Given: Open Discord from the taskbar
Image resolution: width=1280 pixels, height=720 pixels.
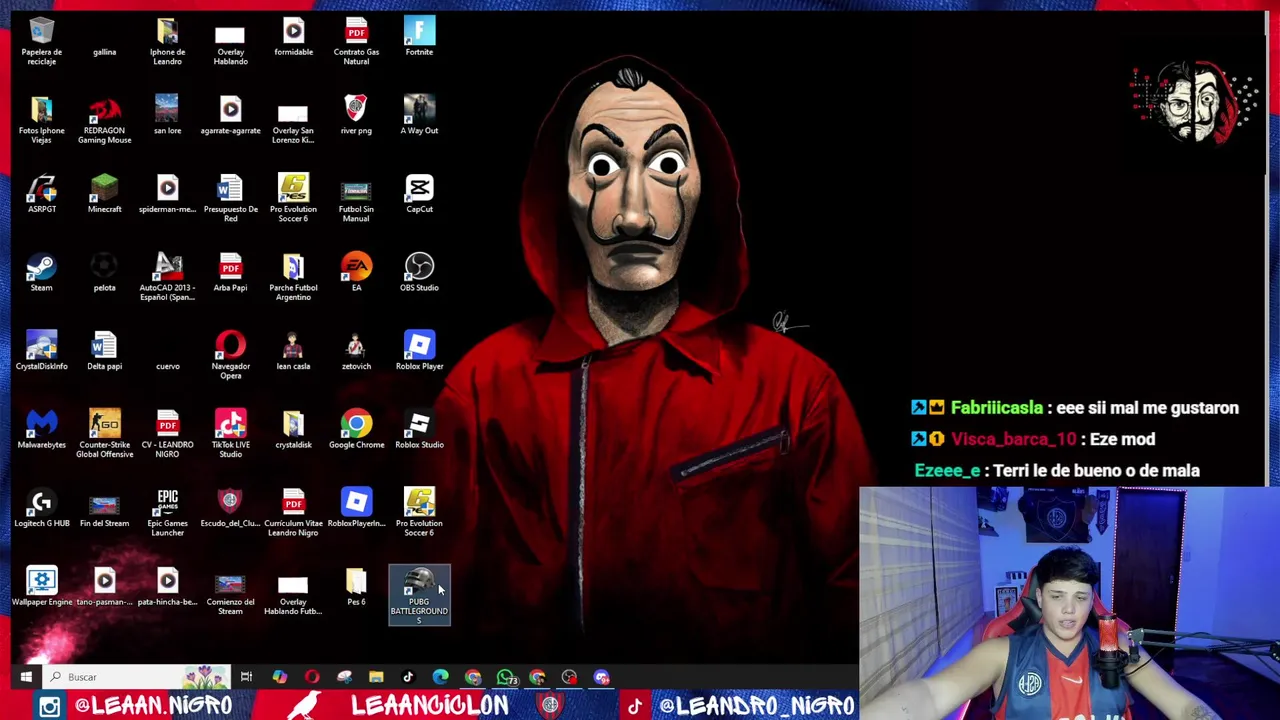Looking at the screenshot, I should (x=602, y=677).
